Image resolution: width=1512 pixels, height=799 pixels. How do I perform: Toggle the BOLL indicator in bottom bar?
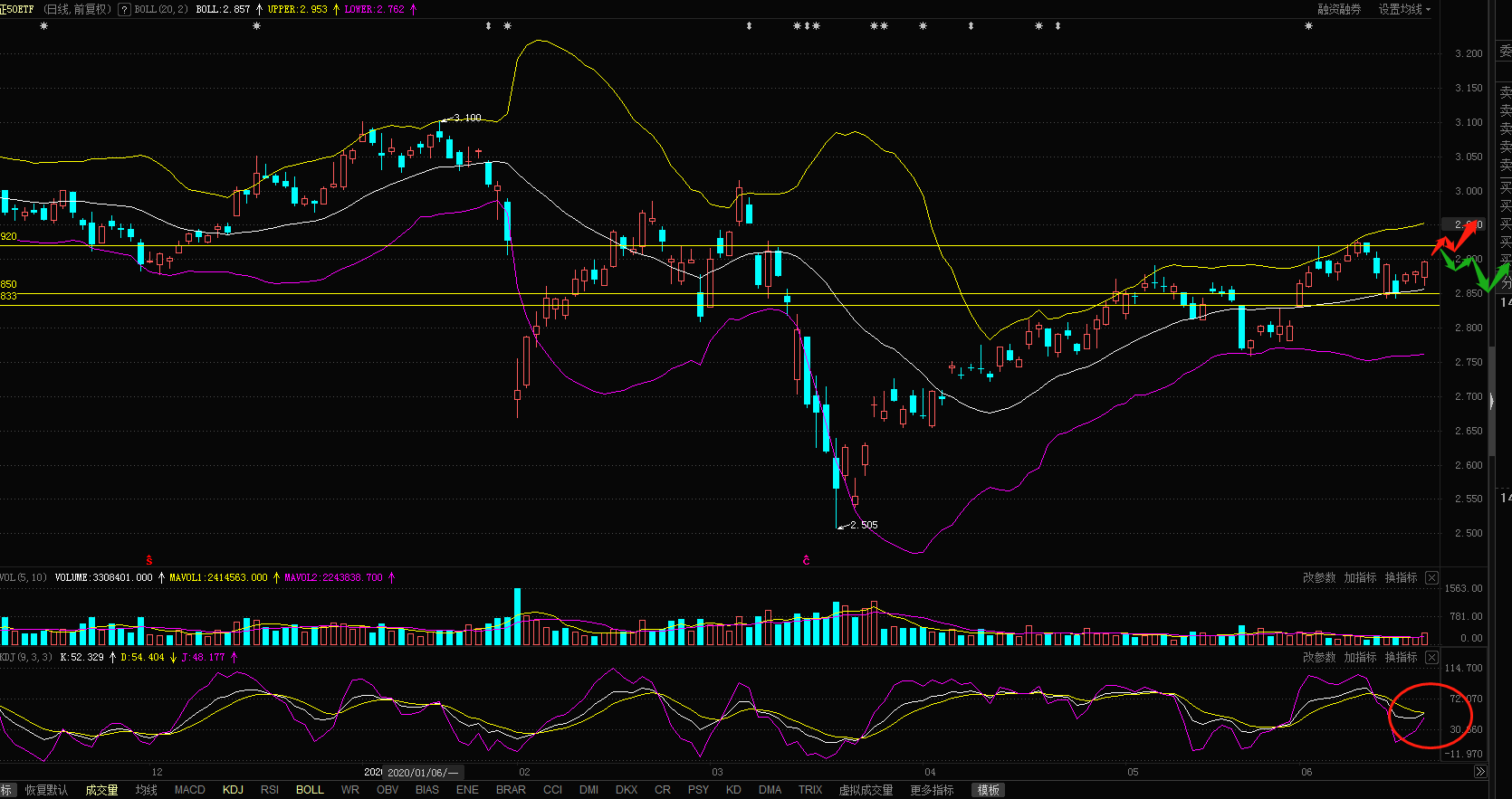(x=310, y=790)
